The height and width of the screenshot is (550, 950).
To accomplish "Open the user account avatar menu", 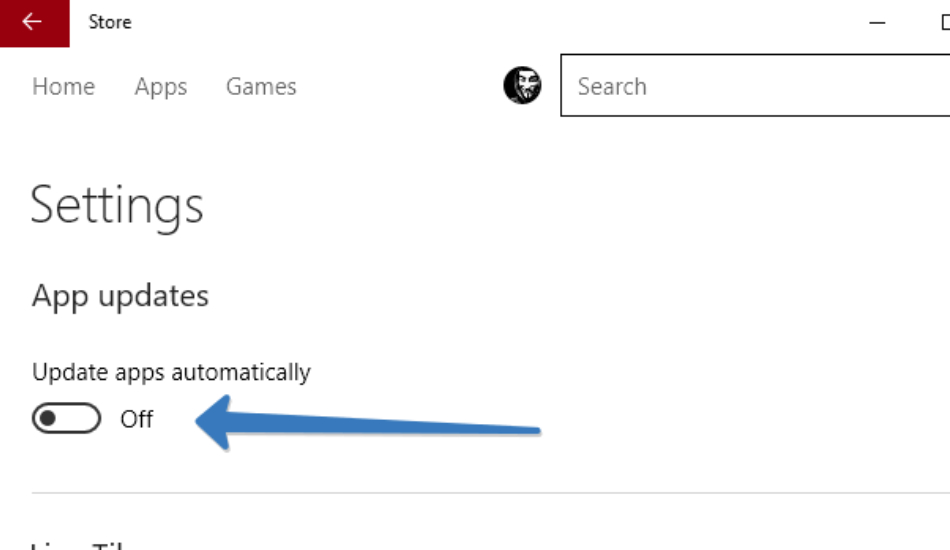I will [x=522, y=85].
